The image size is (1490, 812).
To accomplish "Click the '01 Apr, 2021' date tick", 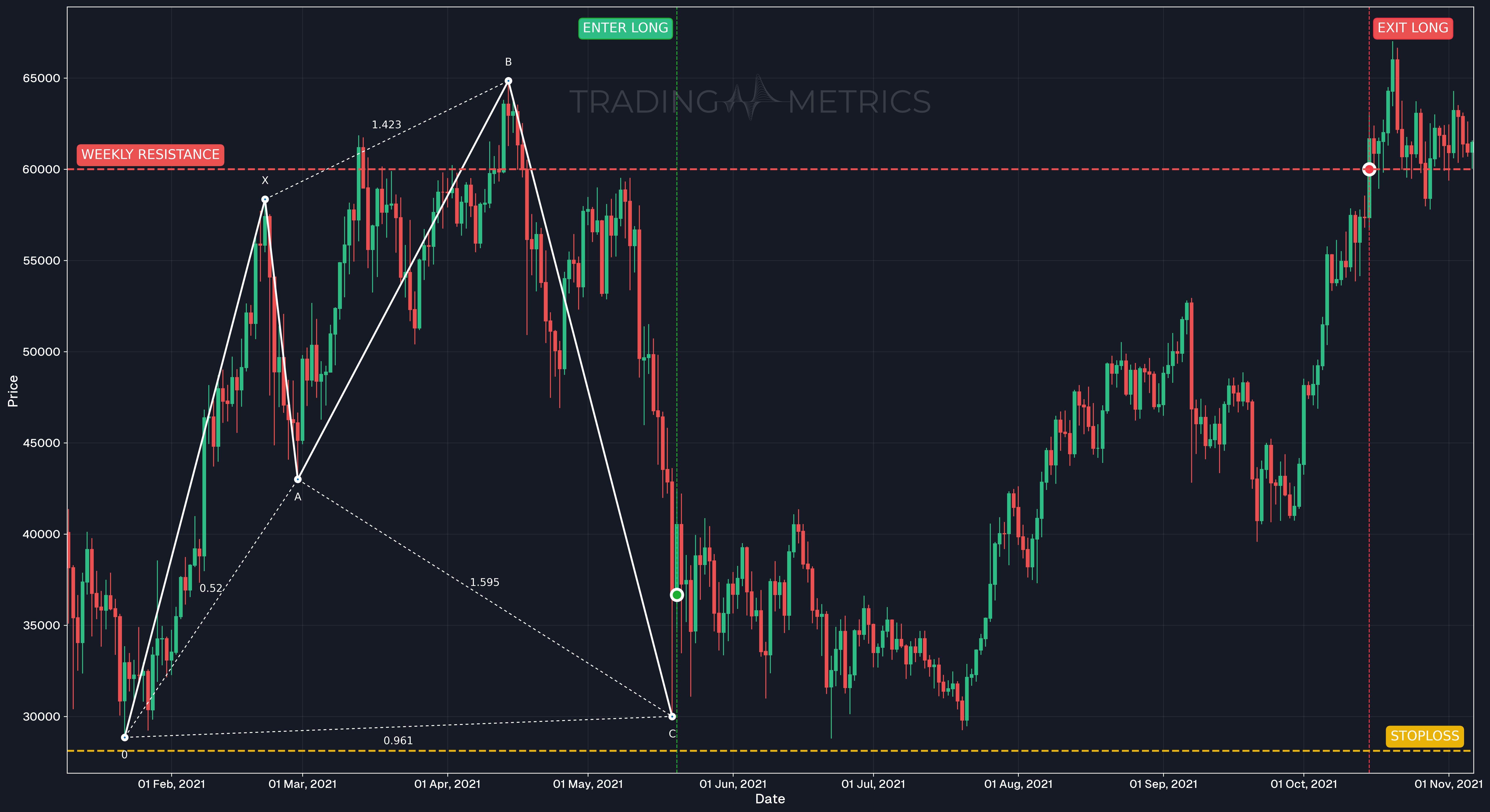I will pyautogui.click(x=448, y=784).
